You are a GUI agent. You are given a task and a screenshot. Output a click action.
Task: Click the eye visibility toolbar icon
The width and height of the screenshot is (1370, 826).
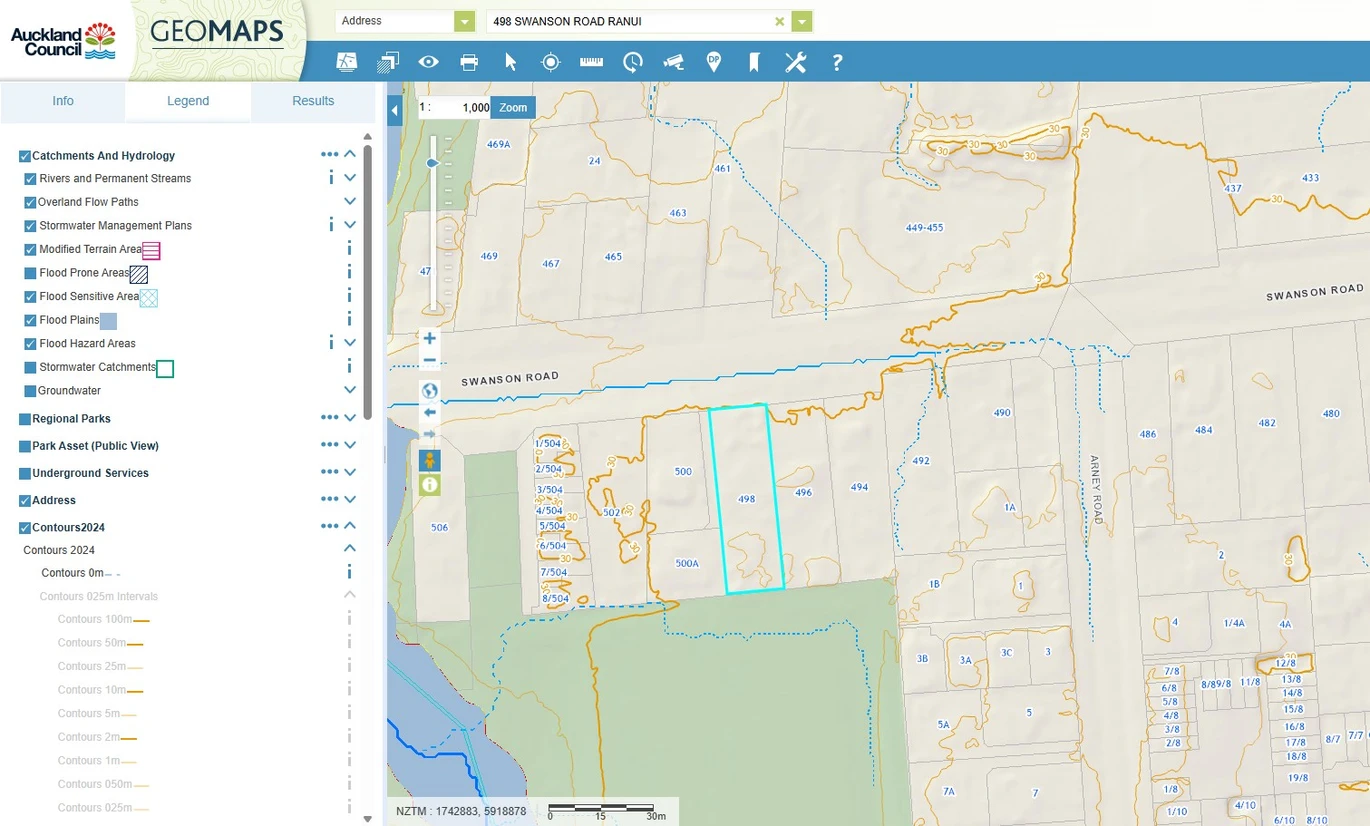point(428,62)
